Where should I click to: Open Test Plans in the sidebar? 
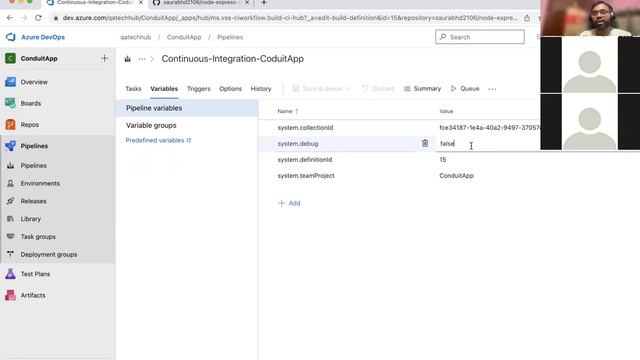(35, 274)
